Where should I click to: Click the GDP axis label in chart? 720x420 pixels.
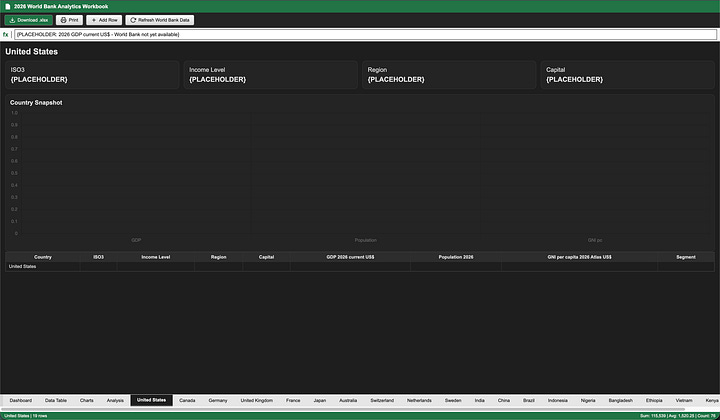click(136, 240)
